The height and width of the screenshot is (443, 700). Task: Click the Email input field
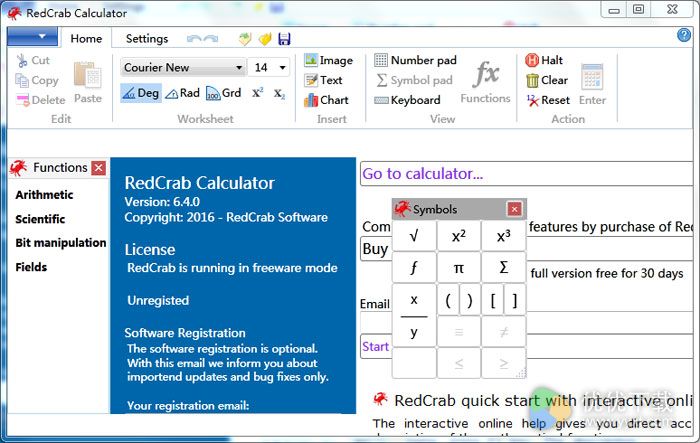527,322
